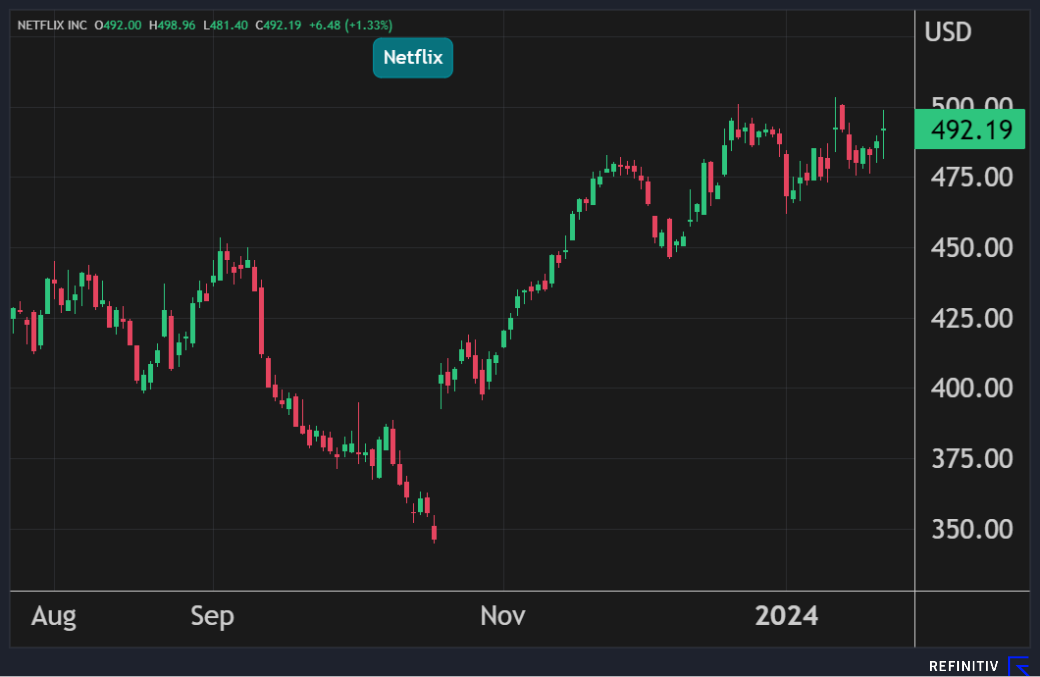Click the REFINITIV brand text
The height and width of the screenshot is (677, 1040).
964,666
